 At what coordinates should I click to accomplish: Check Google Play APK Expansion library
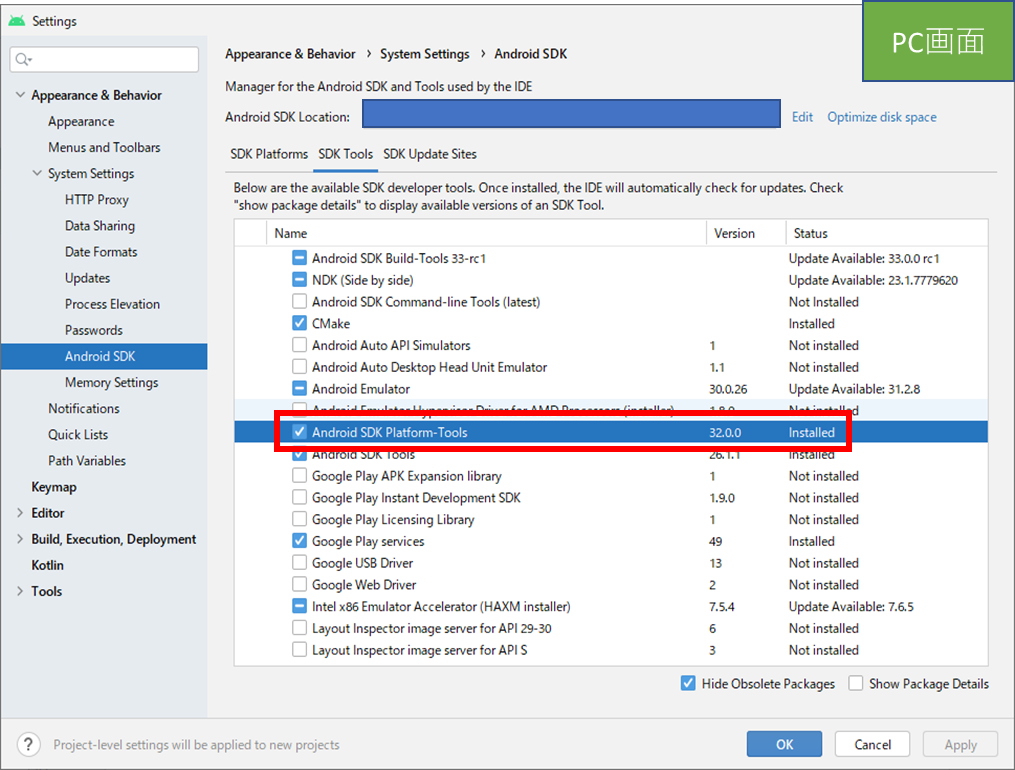[x=299, y=476]
